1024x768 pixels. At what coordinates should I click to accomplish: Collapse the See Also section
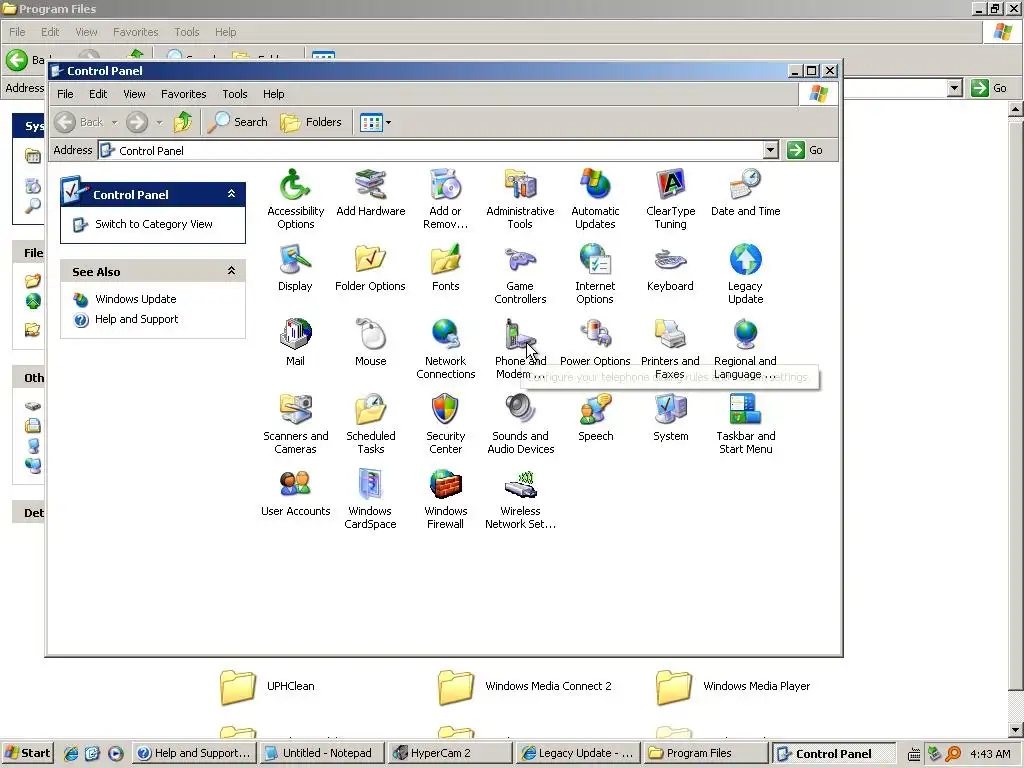tap(231, 271)
